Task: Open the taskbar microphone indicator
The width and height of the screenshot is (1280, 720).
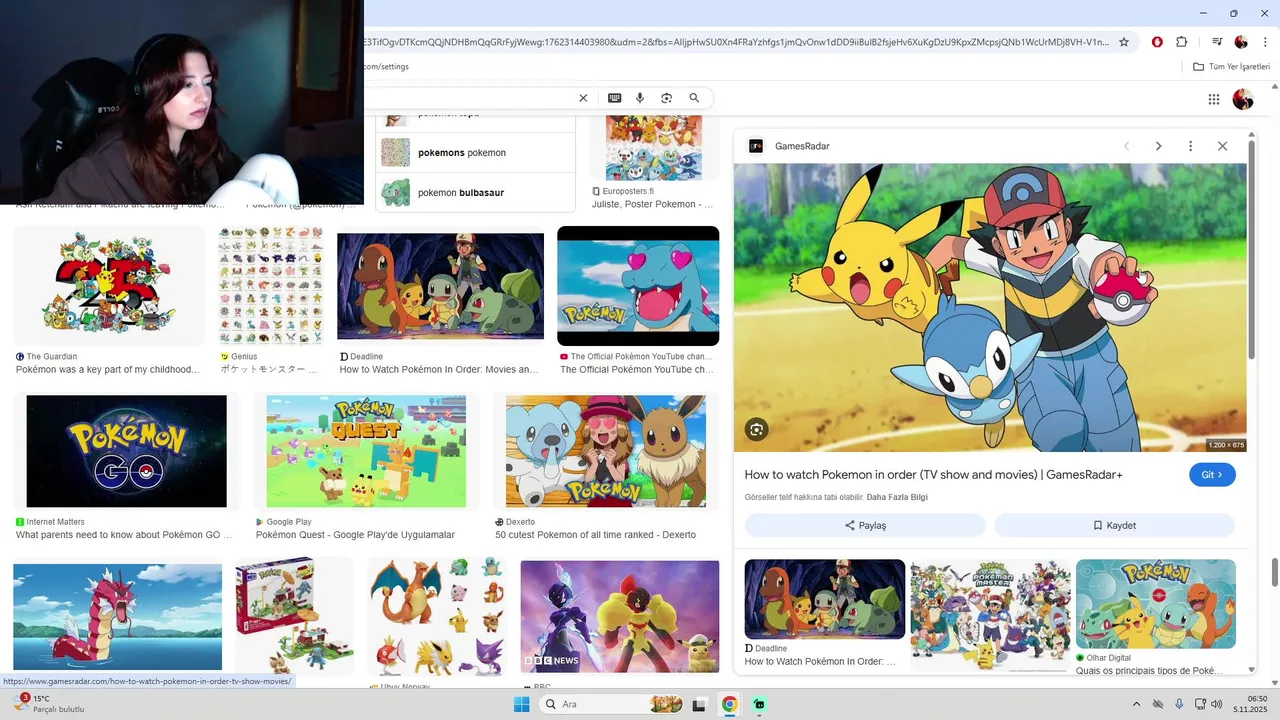Action: coord(1179,704)
